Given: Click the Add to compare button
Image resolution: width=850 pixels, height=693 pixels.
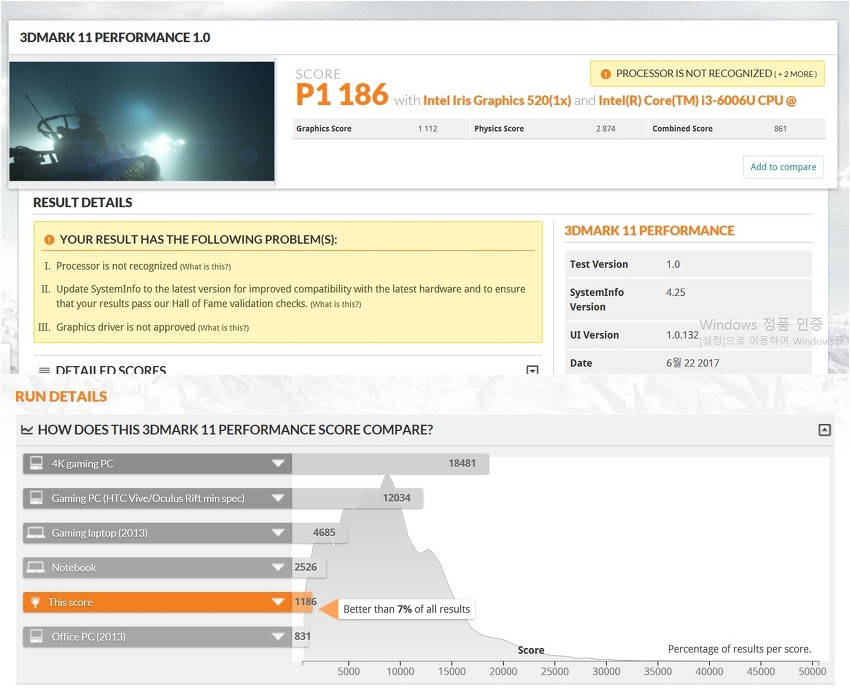Looking at the screenshot, I should (783, 167).
